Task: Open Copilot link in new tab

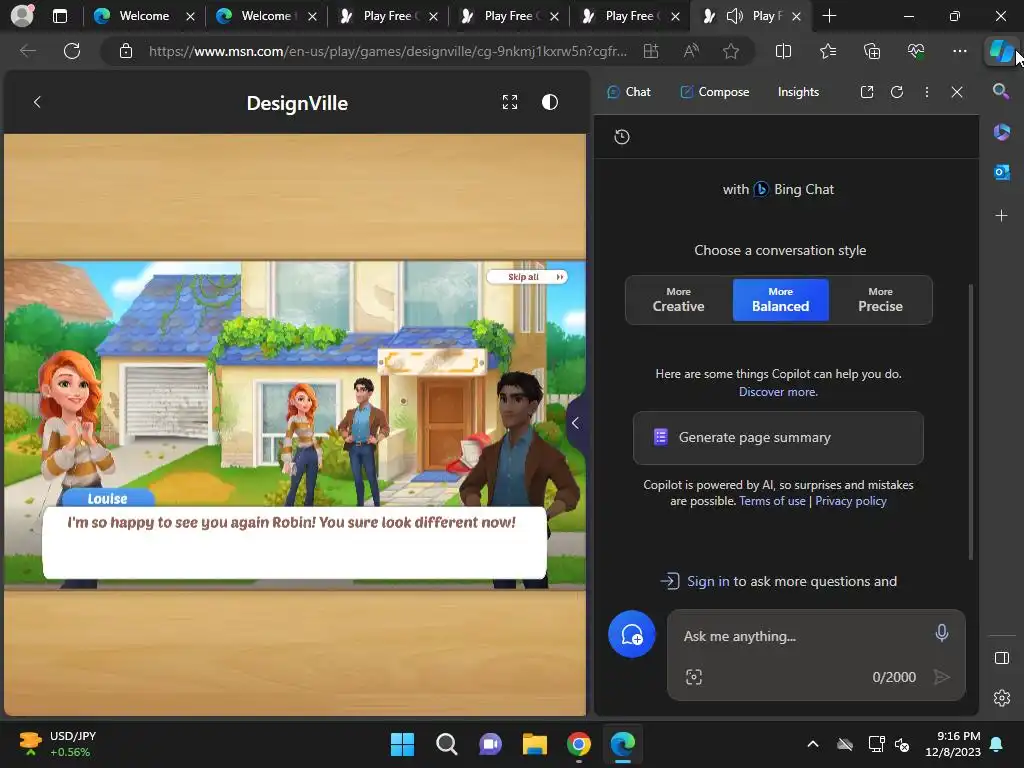Action: pyautogui.click(x=867, y=92)
